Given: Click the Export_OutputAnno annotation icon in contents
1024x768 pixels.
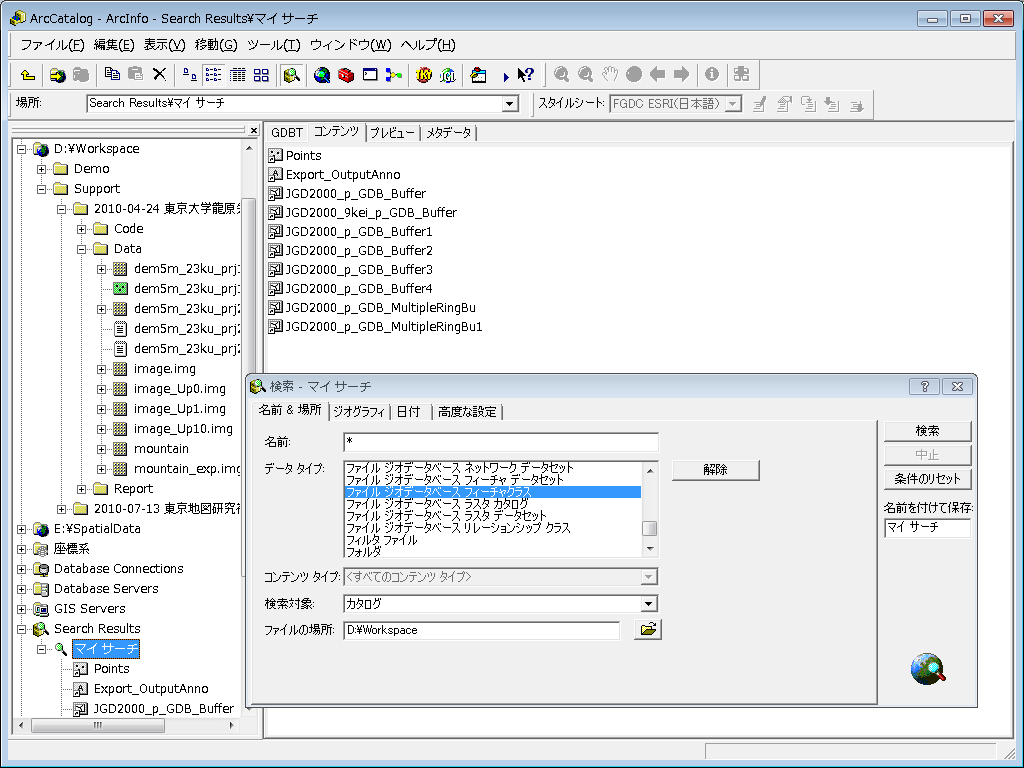Looking at the screenshot, I should pos(276,174).
